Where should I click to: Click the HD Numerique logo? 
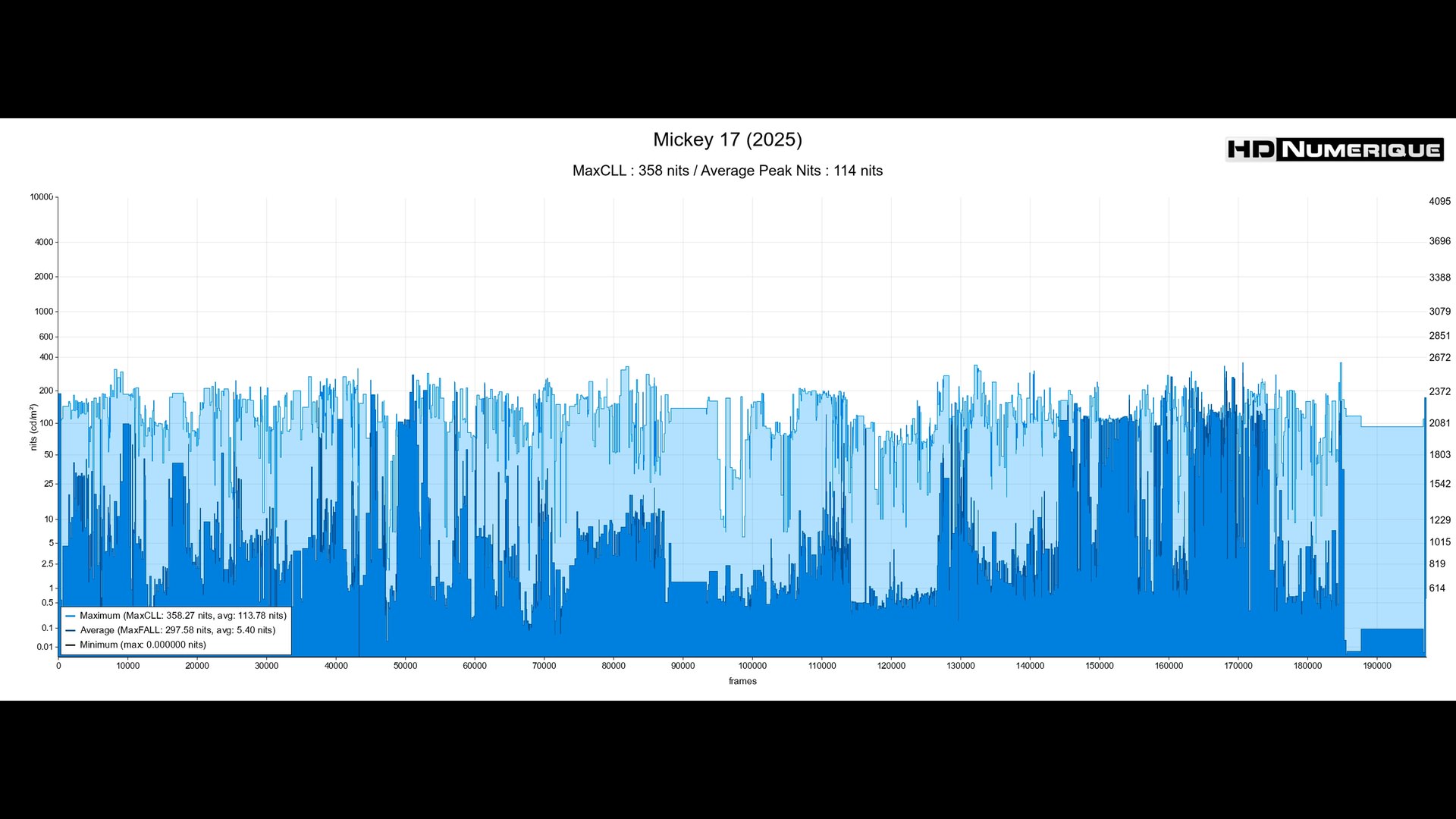[1334, 149]
